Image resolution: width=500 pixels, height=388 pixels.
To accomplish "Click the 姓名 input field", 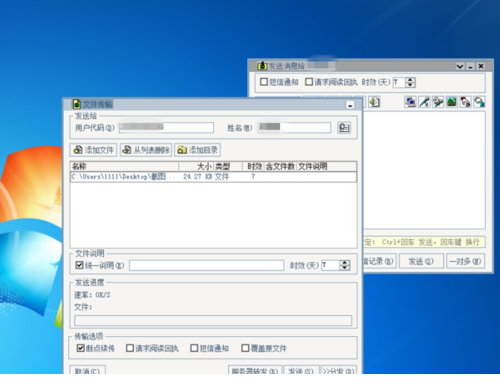I will point(294,128).
